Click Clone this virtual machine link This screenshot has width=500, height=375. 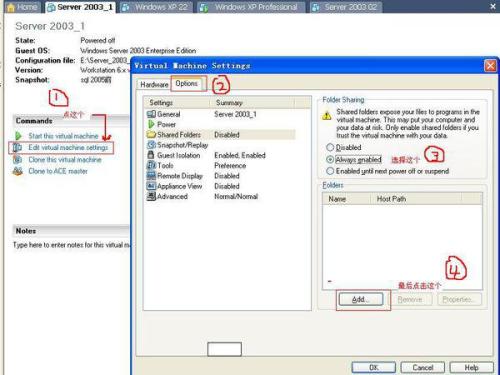pos(65,160)
